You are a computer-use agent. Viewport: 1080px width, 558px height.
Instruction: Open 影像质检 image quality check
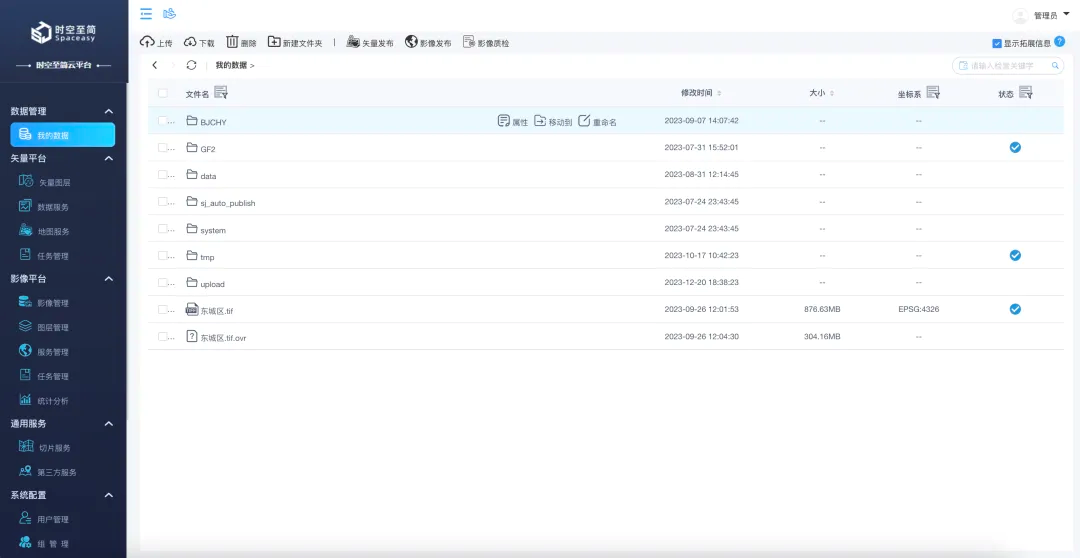(486, 43)
